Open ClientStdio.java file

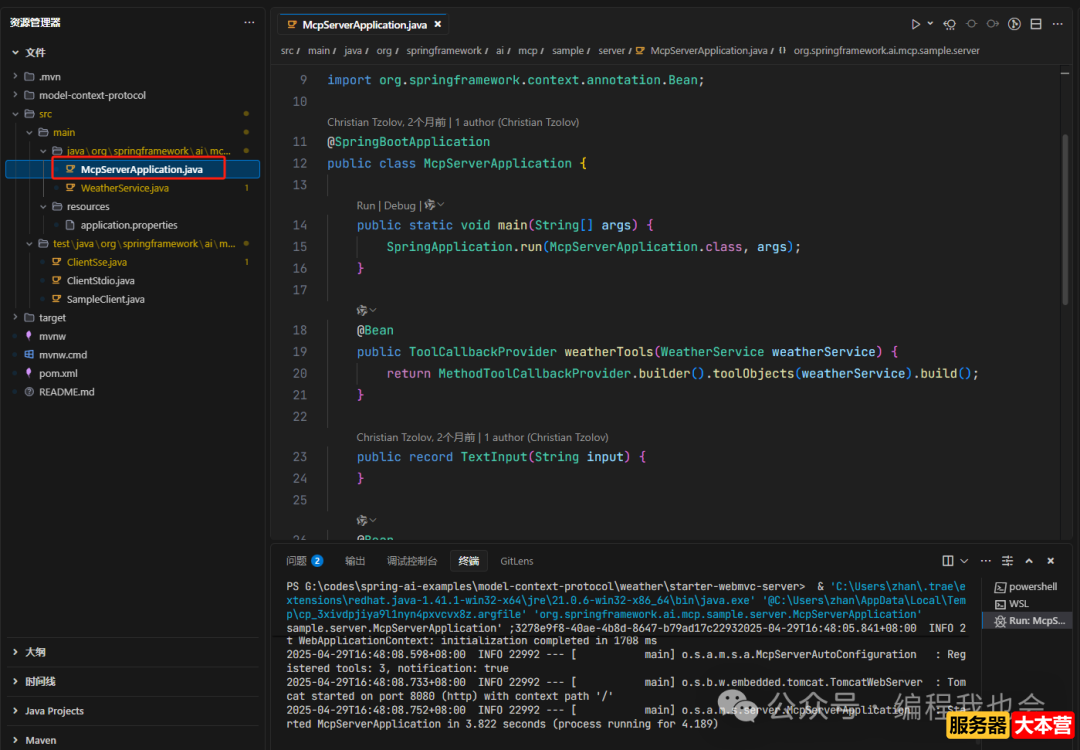[101, 281]
